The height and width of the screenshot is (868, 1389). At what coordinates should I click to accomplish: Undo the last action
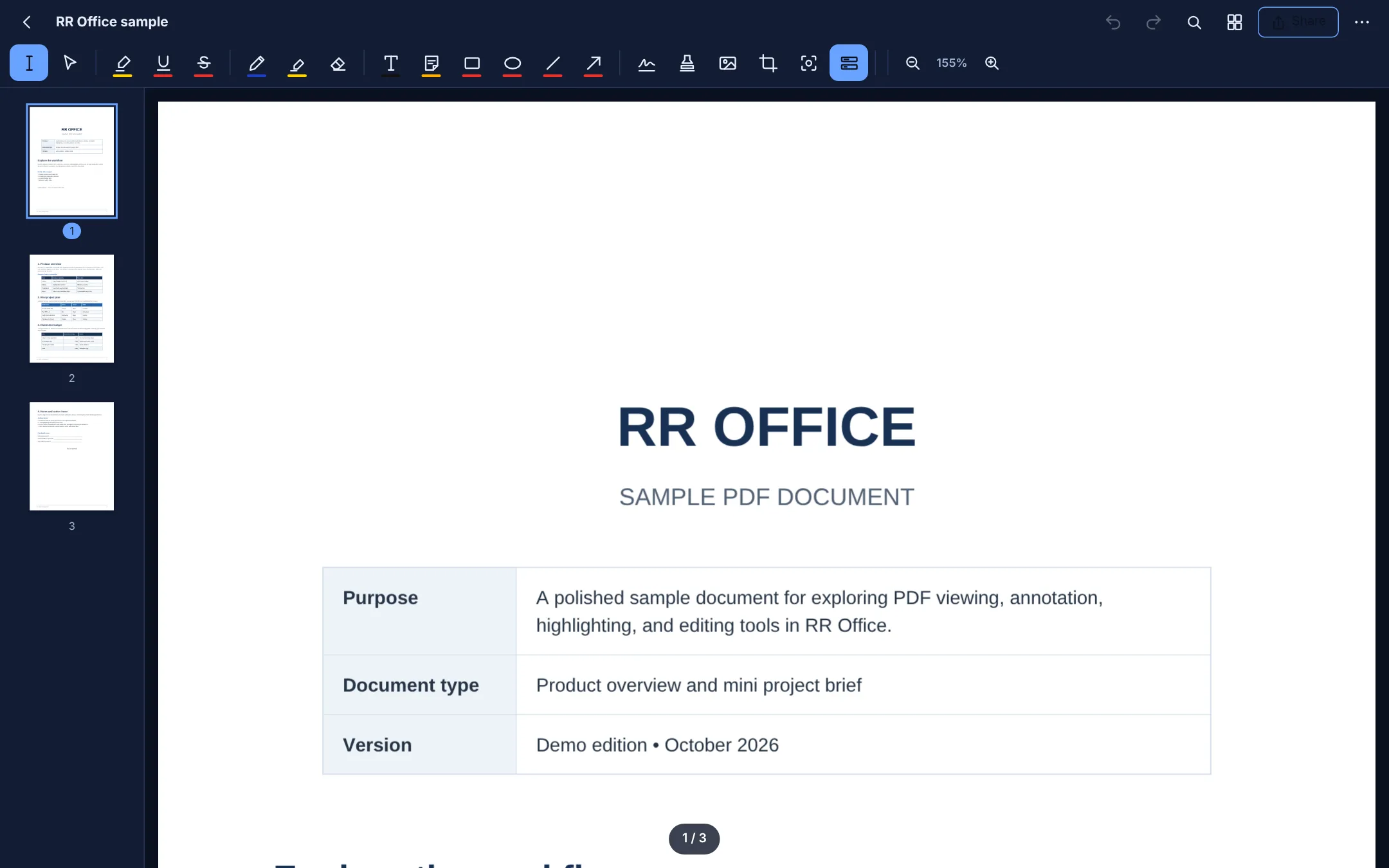[x=1113, y=23]
